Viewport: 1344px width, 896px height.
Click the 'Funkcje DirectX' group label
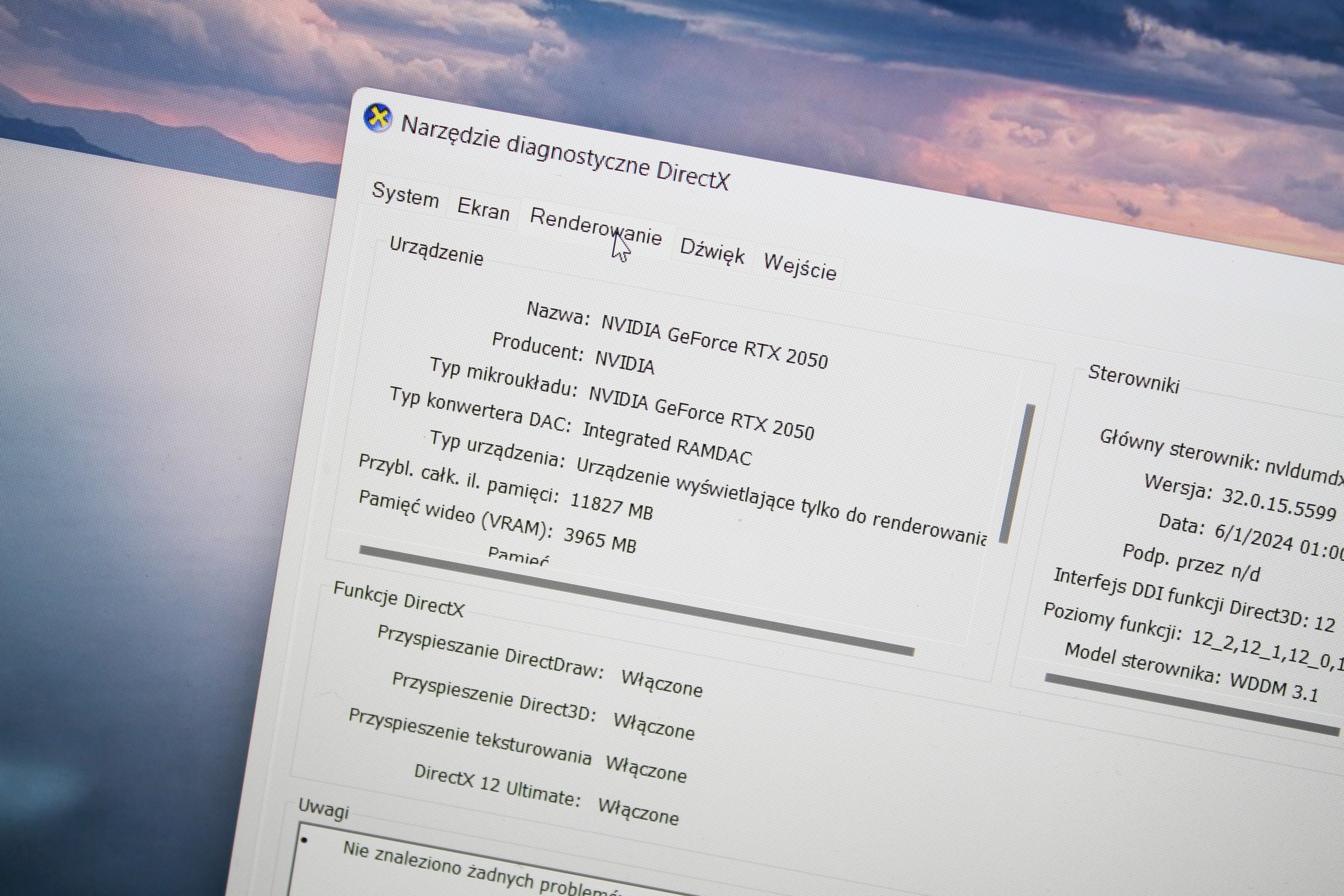click(399, 599)
